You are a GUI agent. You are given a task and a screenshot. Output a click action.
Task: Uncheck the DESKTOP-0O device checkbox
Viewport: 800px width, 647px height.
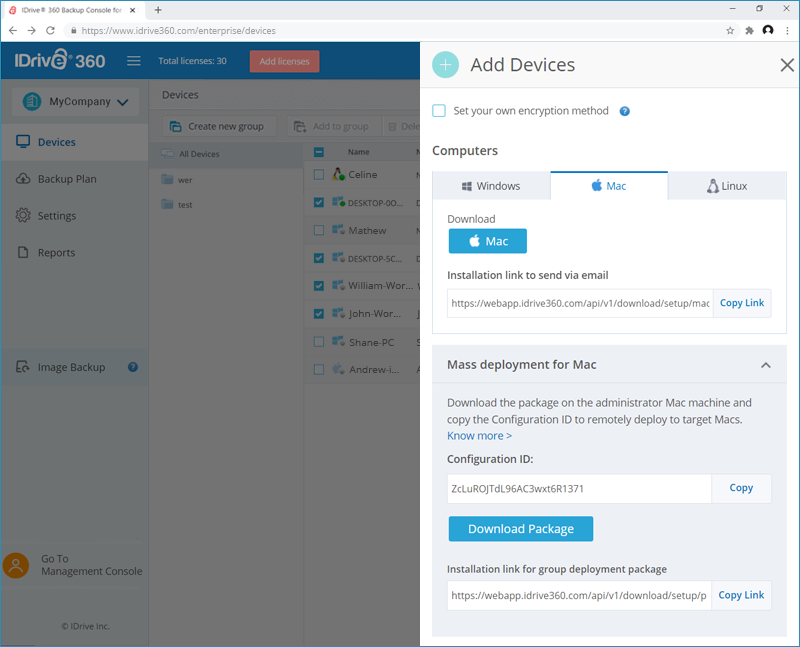point(319,203)
